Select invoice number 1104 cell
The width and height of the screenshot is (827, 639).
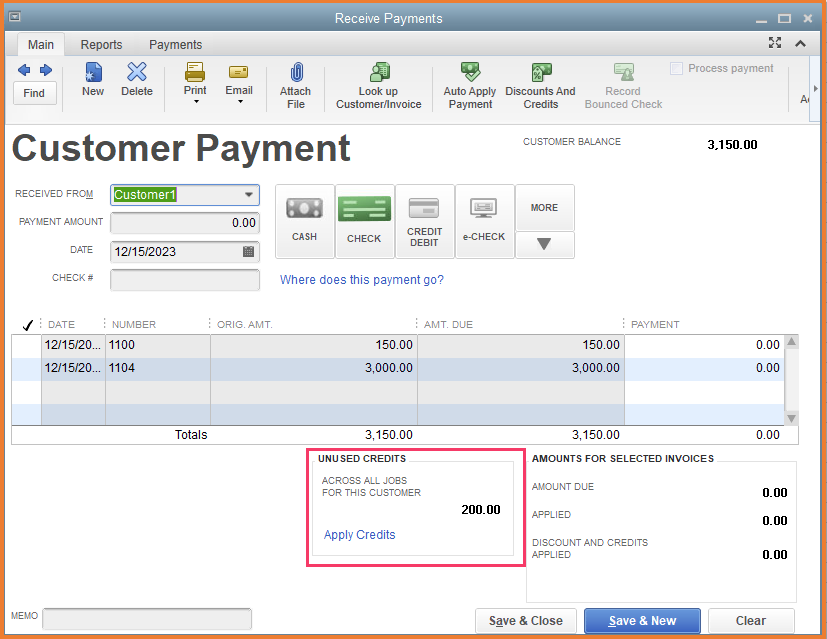(158, 368)
